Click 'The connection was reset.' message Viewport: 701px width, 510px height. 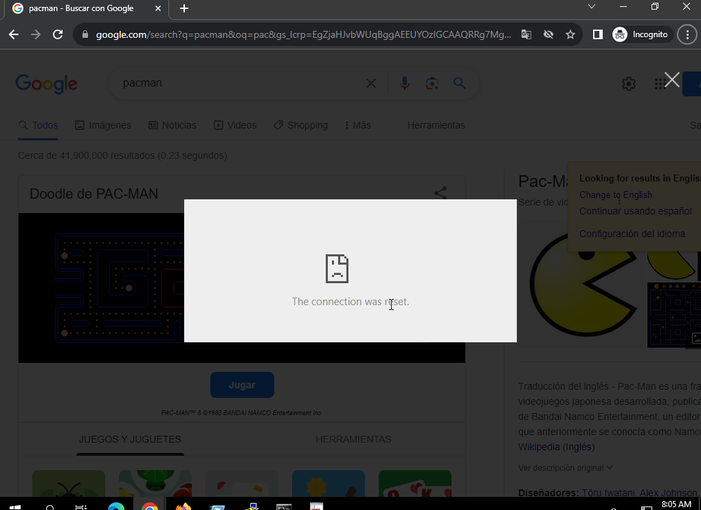pos(350,302)
